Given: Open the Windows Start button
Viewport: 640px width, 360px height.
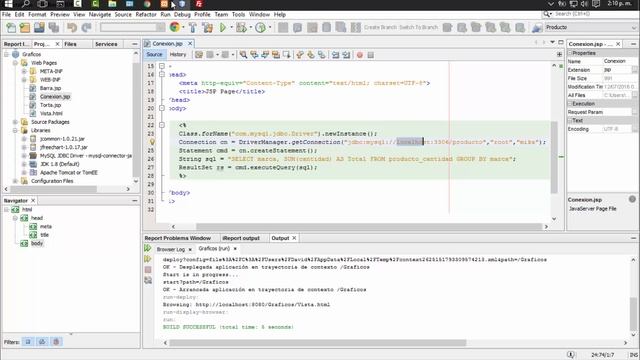Looking at the screenshot, I should pyautogui.click(x=8, y=4).
